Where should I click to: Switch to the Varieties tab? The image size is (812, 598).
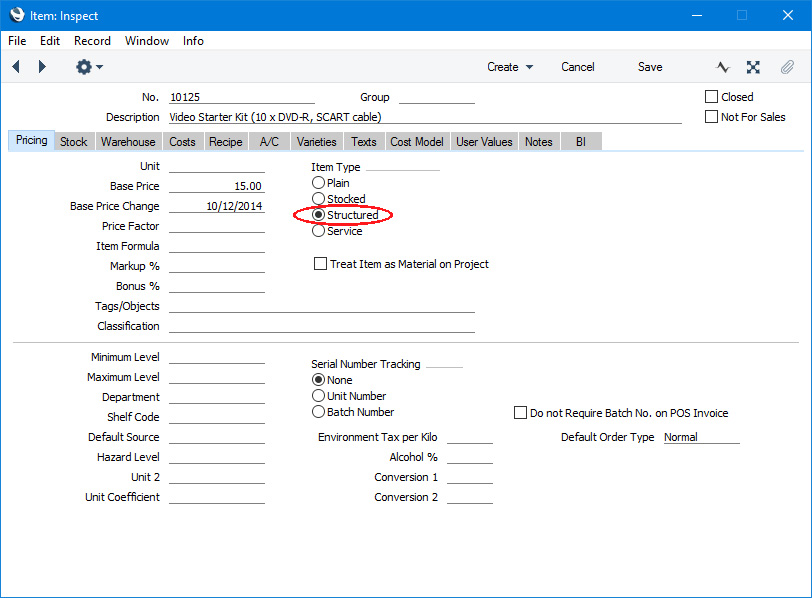316,142
